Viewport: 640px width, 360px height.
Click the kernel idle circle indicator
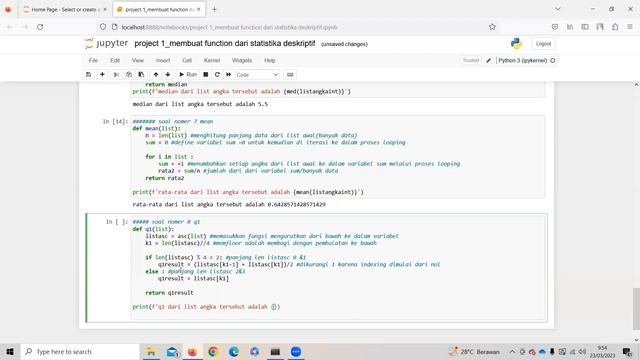tap(553, 60)
